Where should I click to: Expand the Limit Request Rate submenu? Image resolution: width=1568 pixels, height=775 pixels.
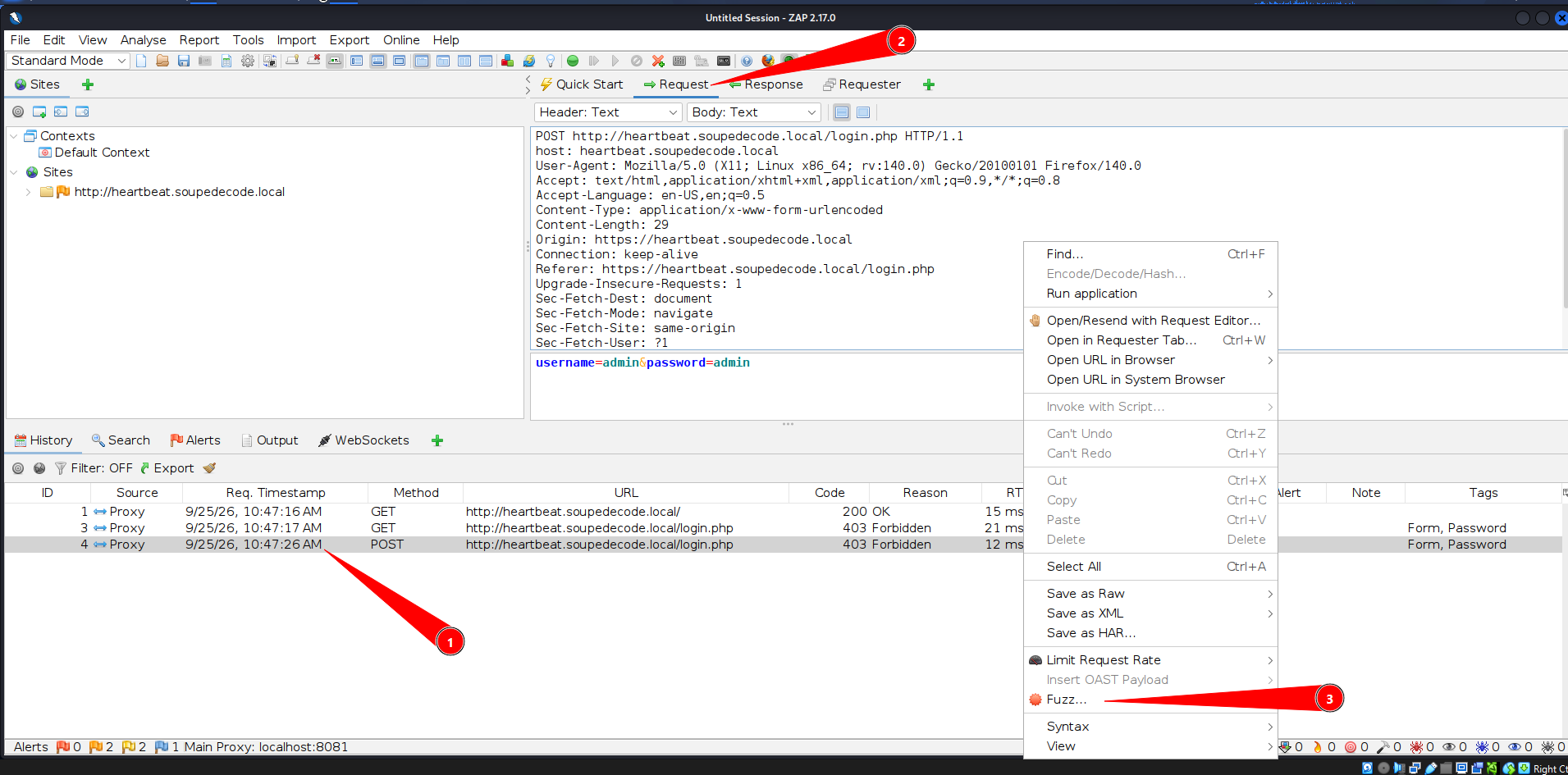point(1150,660)
